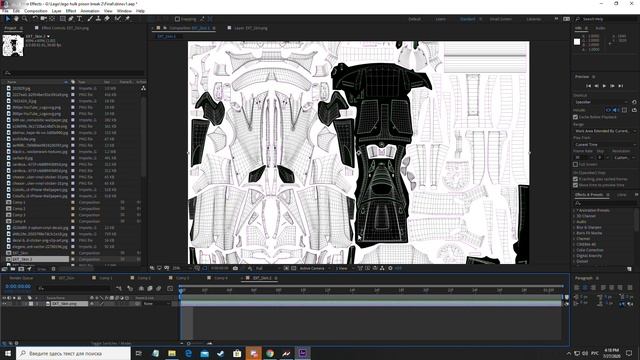This screenshot has height=360, width=640.
Task: Toggle 'If caching, play cached frames' checkbox
Action: [576, 179]
